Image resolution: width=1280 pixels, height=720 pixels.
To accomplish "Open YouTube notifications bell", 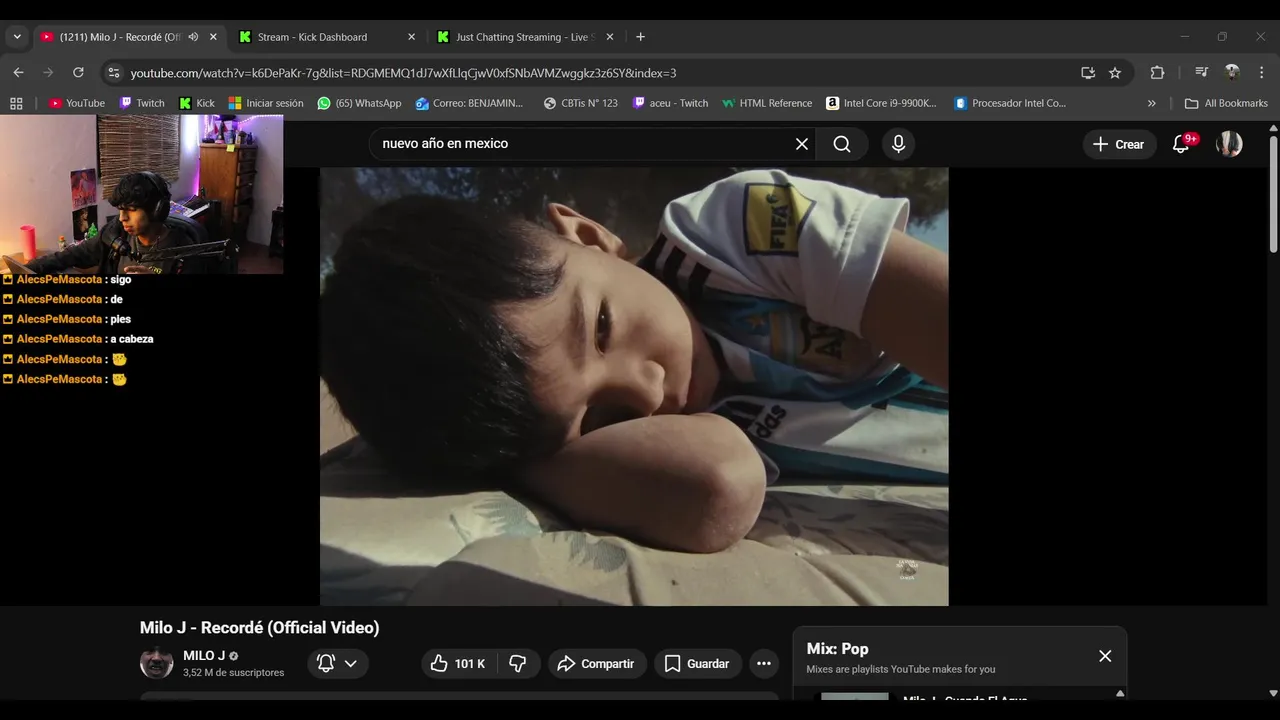I will click(1182, 144).
